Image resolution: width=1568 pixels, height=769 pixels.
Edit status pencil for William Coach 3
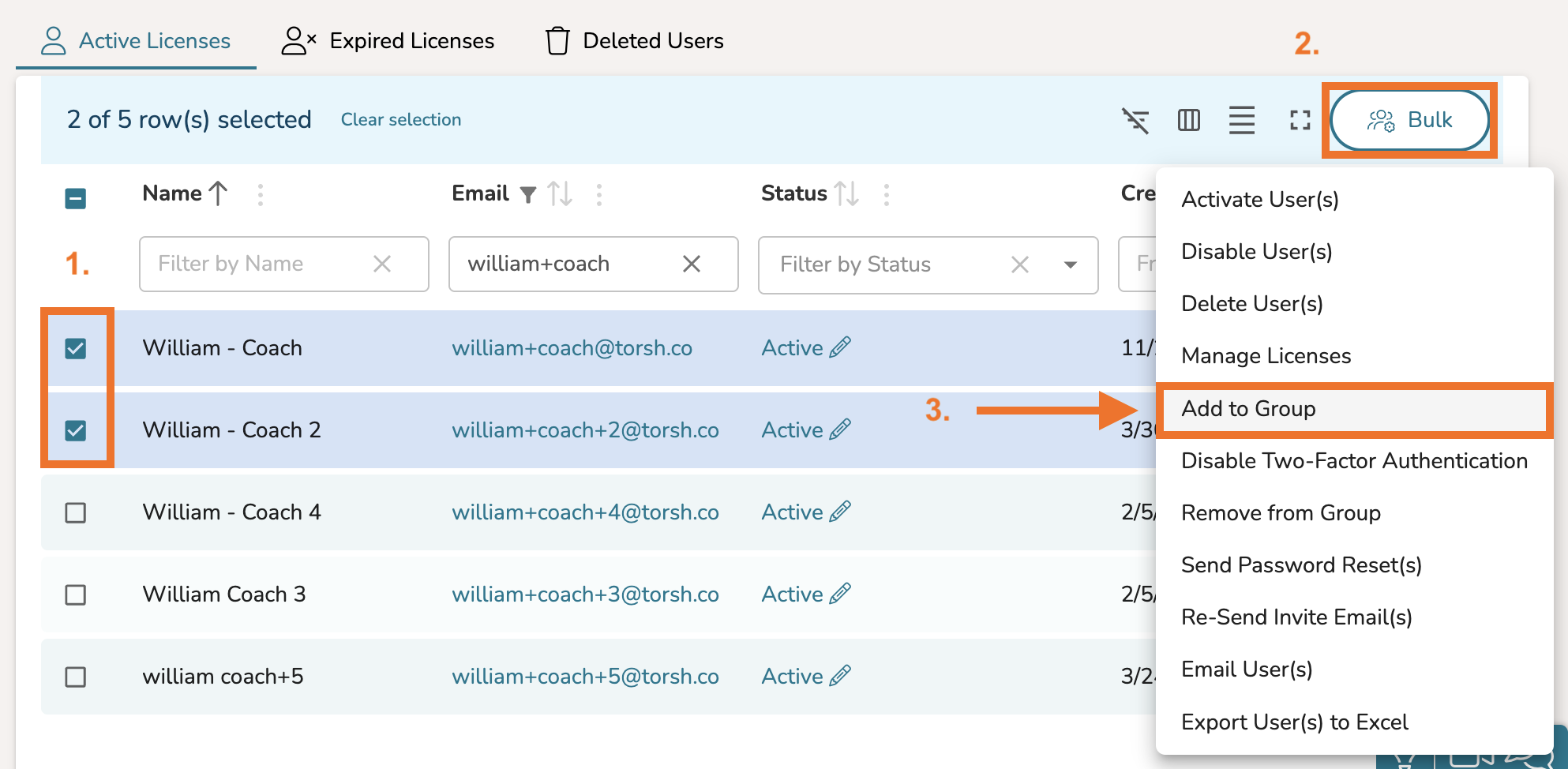point(841,594)
